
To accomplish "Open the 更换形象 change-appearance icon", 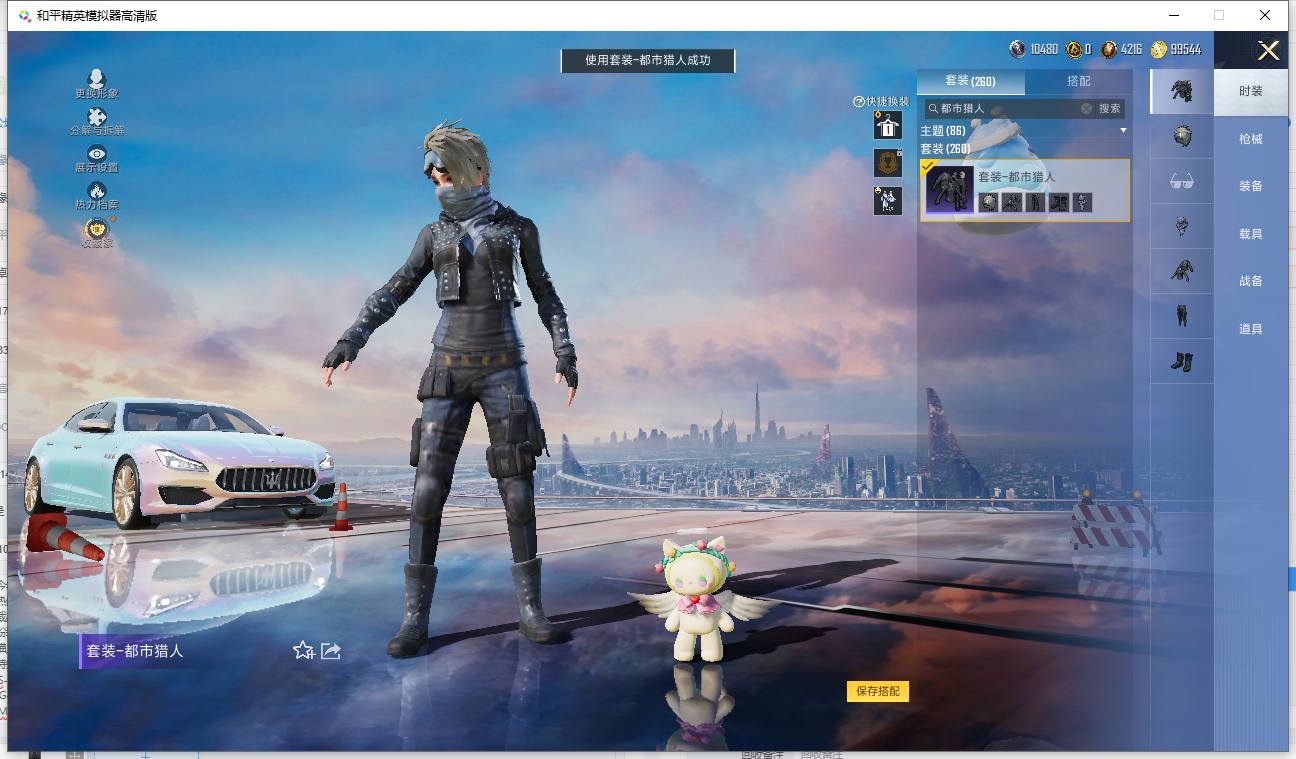I will coord(97,79).
